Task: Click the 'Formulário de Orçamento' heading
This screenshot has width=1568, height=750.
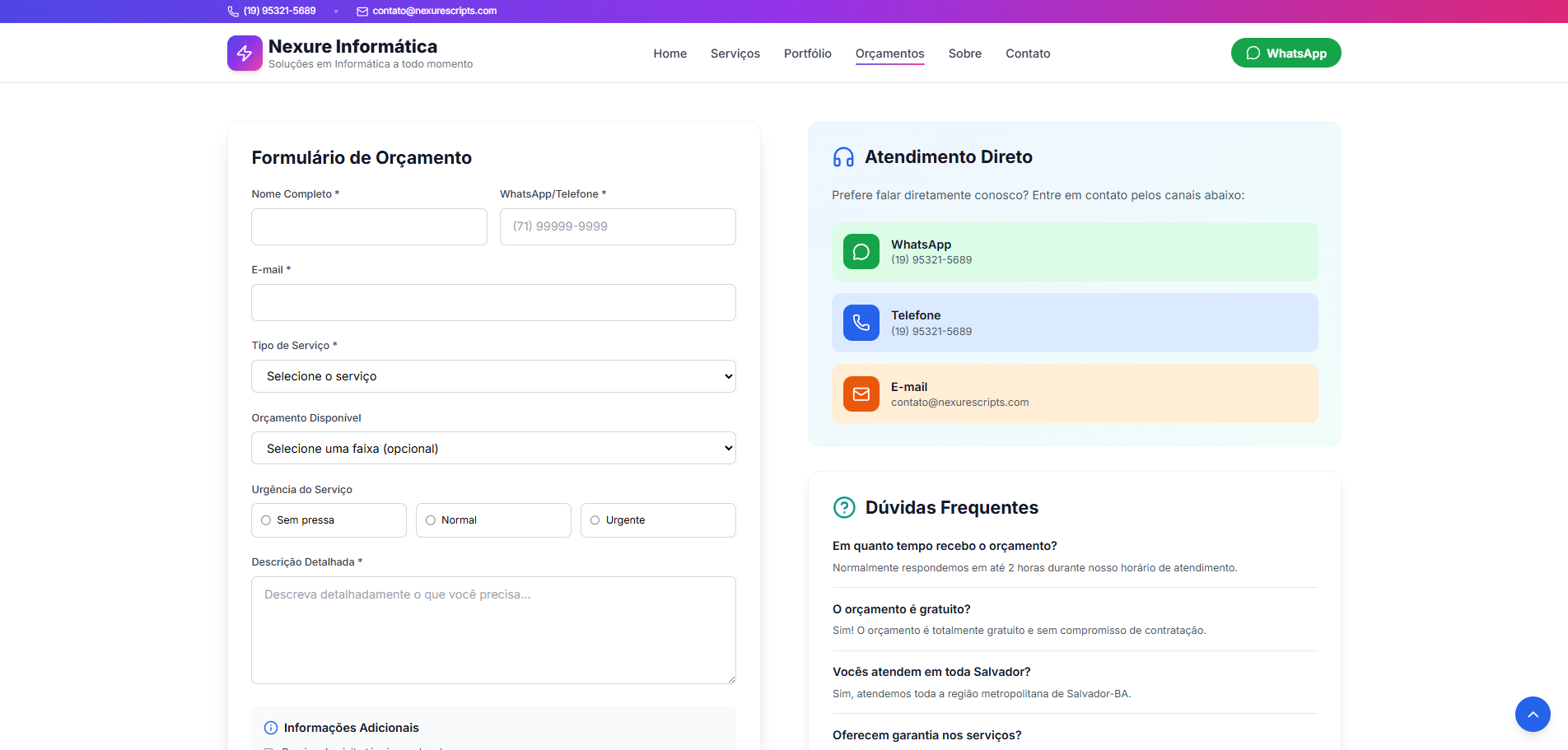Action: [362, 158]
